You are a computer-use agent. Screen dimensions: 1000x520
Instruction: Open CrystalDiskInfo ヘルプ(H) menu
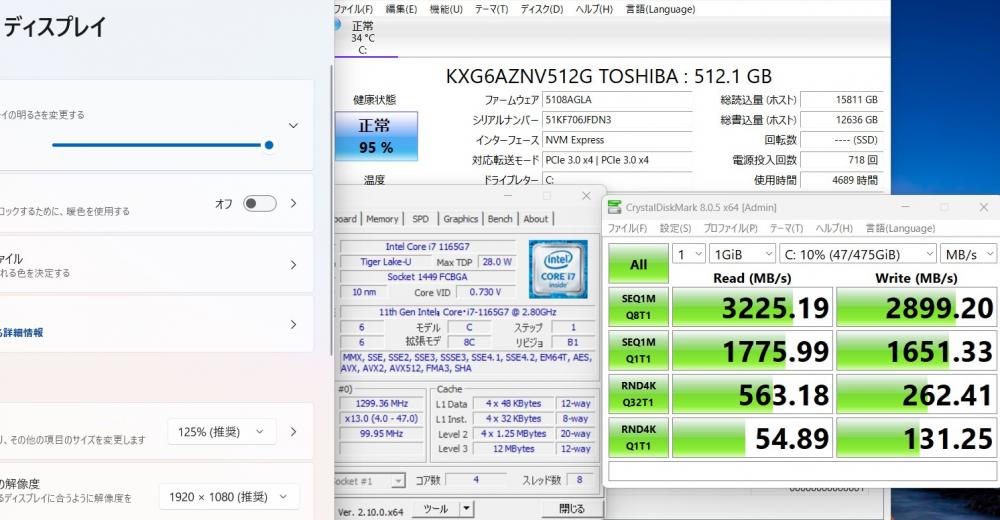(594, 9)
